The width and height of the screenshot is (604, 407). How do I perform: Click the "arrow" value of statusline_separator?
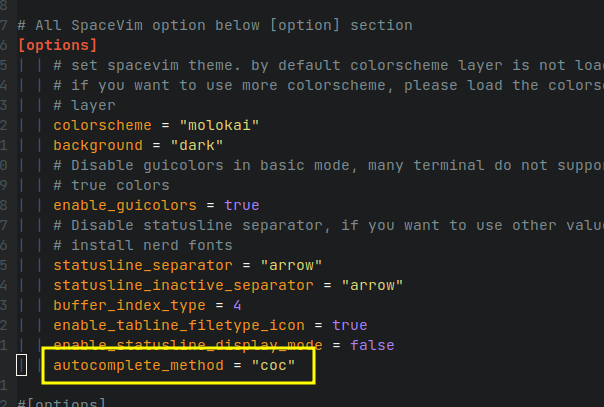(291, 265)
